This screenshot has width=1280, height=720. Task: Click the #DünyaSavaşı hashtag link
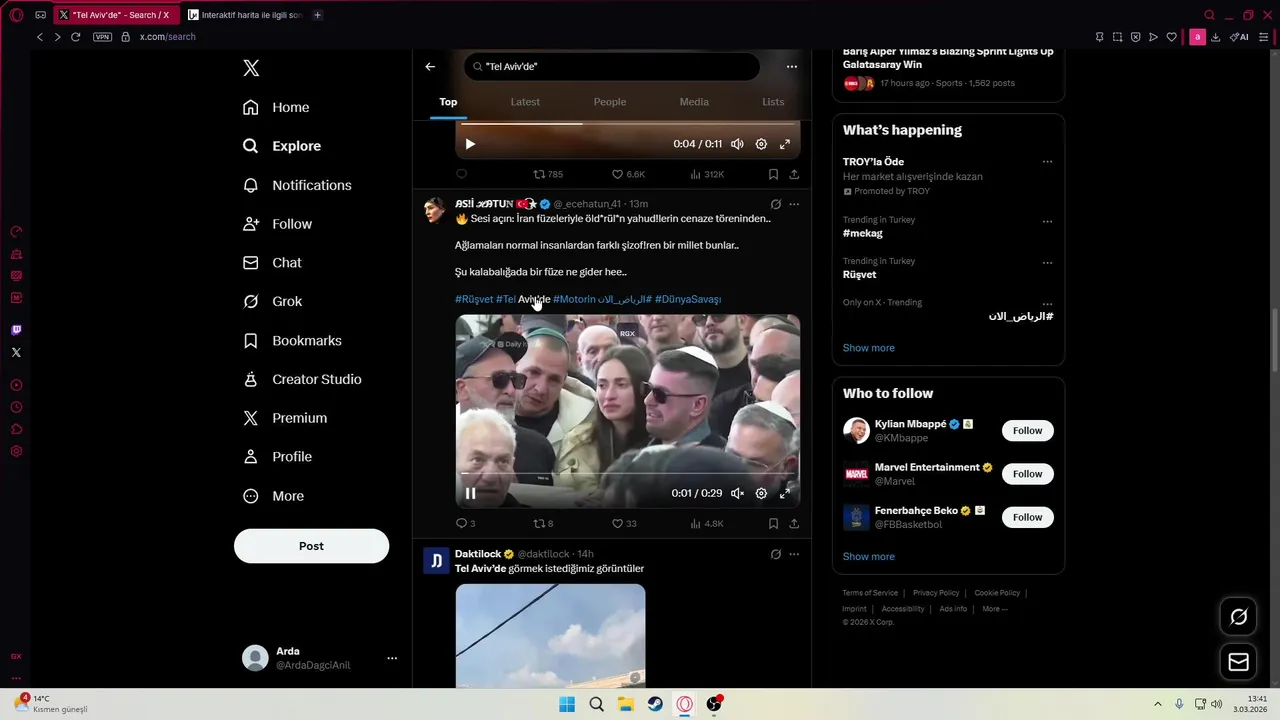pyautogui.click(x=688, y=299)
